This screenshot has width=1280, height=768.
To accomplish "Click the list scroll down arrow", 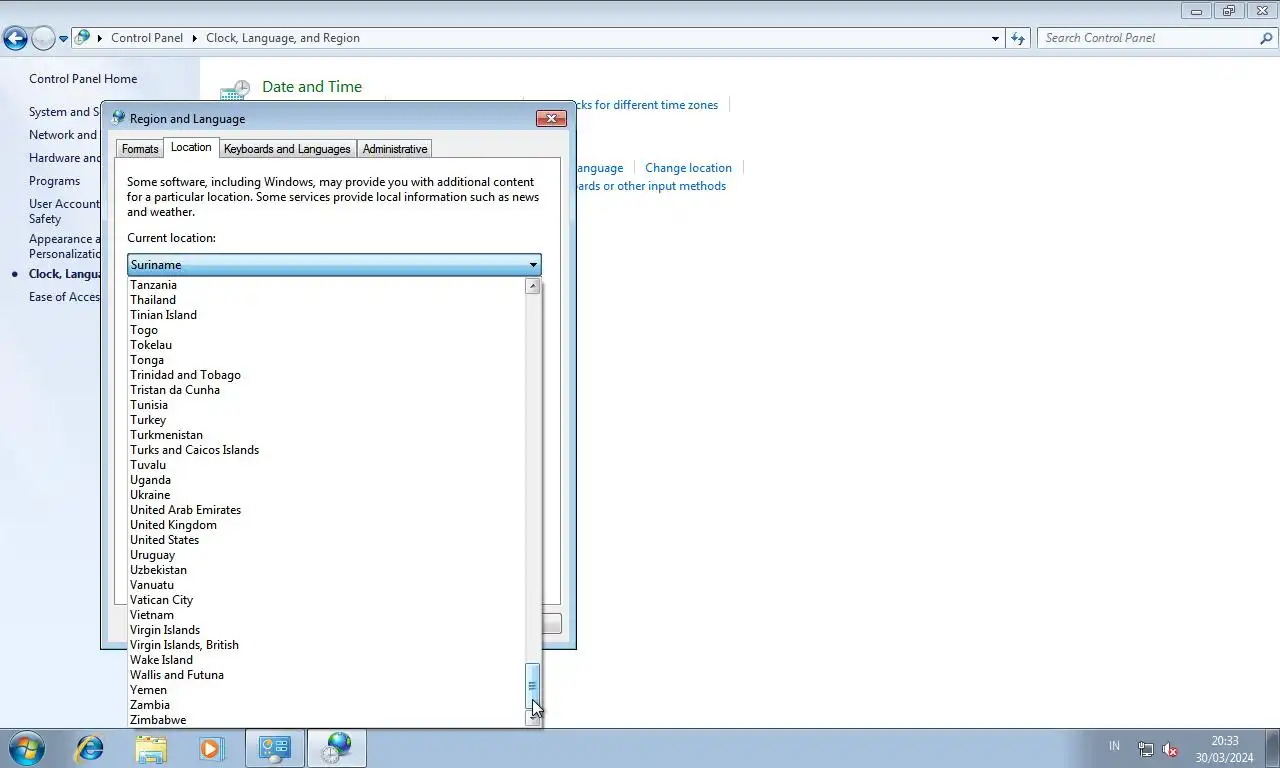I will point(533,717).
